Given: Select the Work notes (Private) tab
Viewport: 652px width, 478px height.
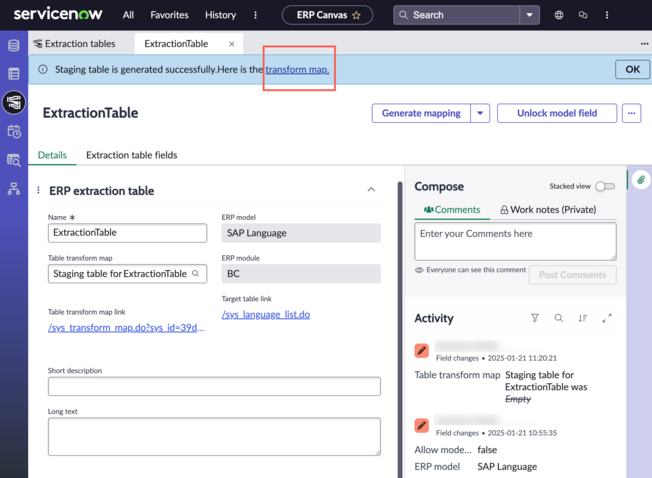Looking at the screenshot, I should tap(548, 209).
